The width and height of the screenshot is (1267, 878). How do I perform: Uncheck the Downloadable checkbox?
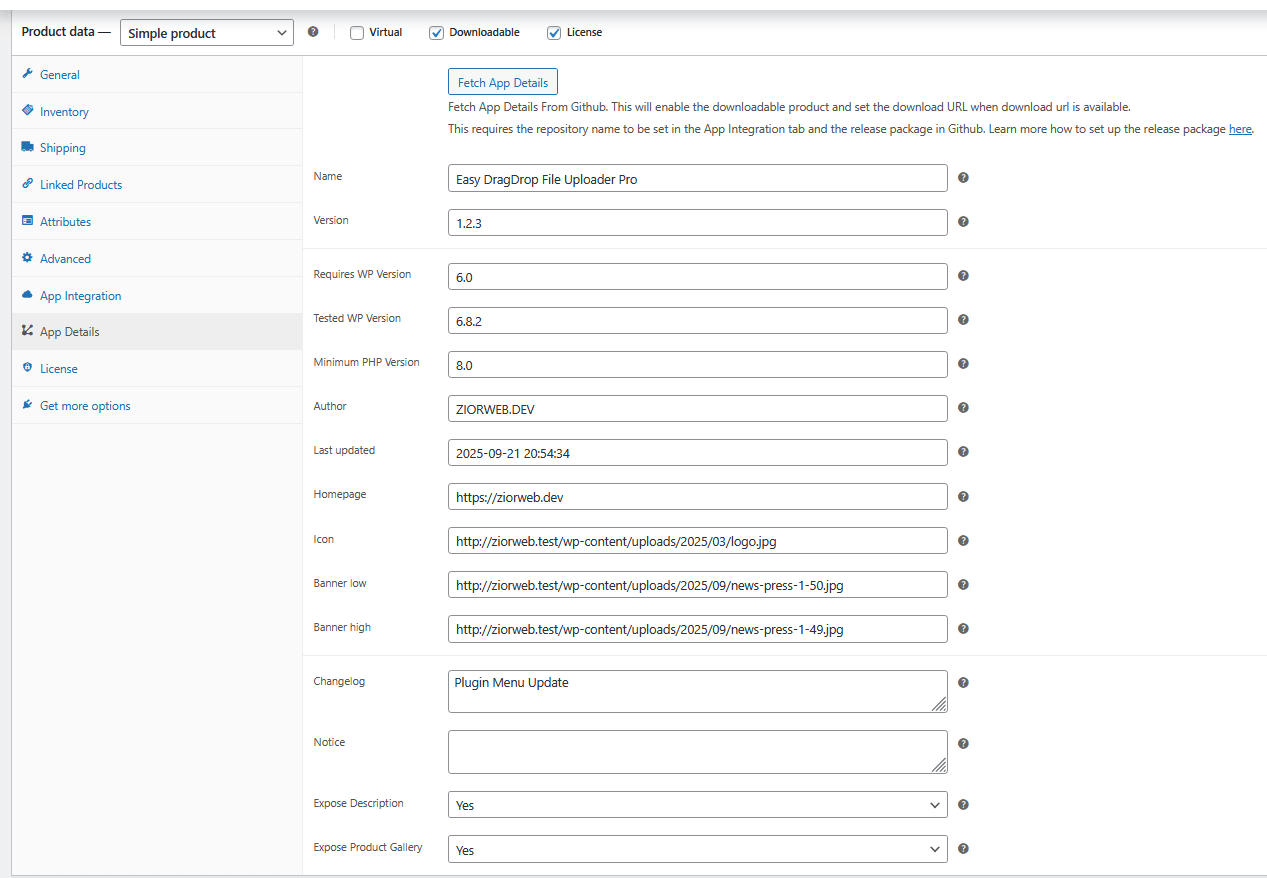[x=436, y=33]
